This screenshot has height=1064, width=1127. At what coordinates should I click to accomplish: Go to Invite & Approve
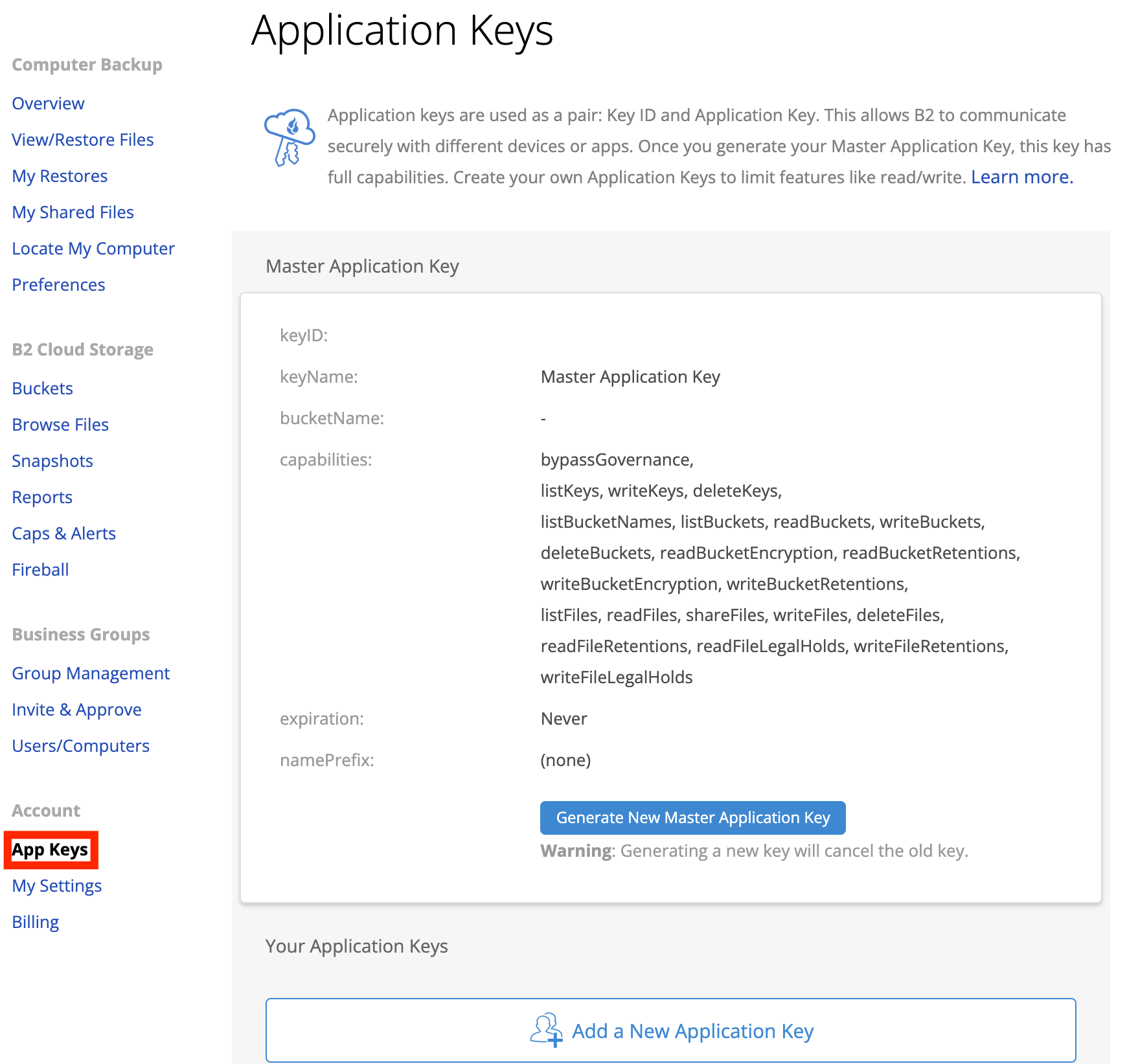coord(76,710)
